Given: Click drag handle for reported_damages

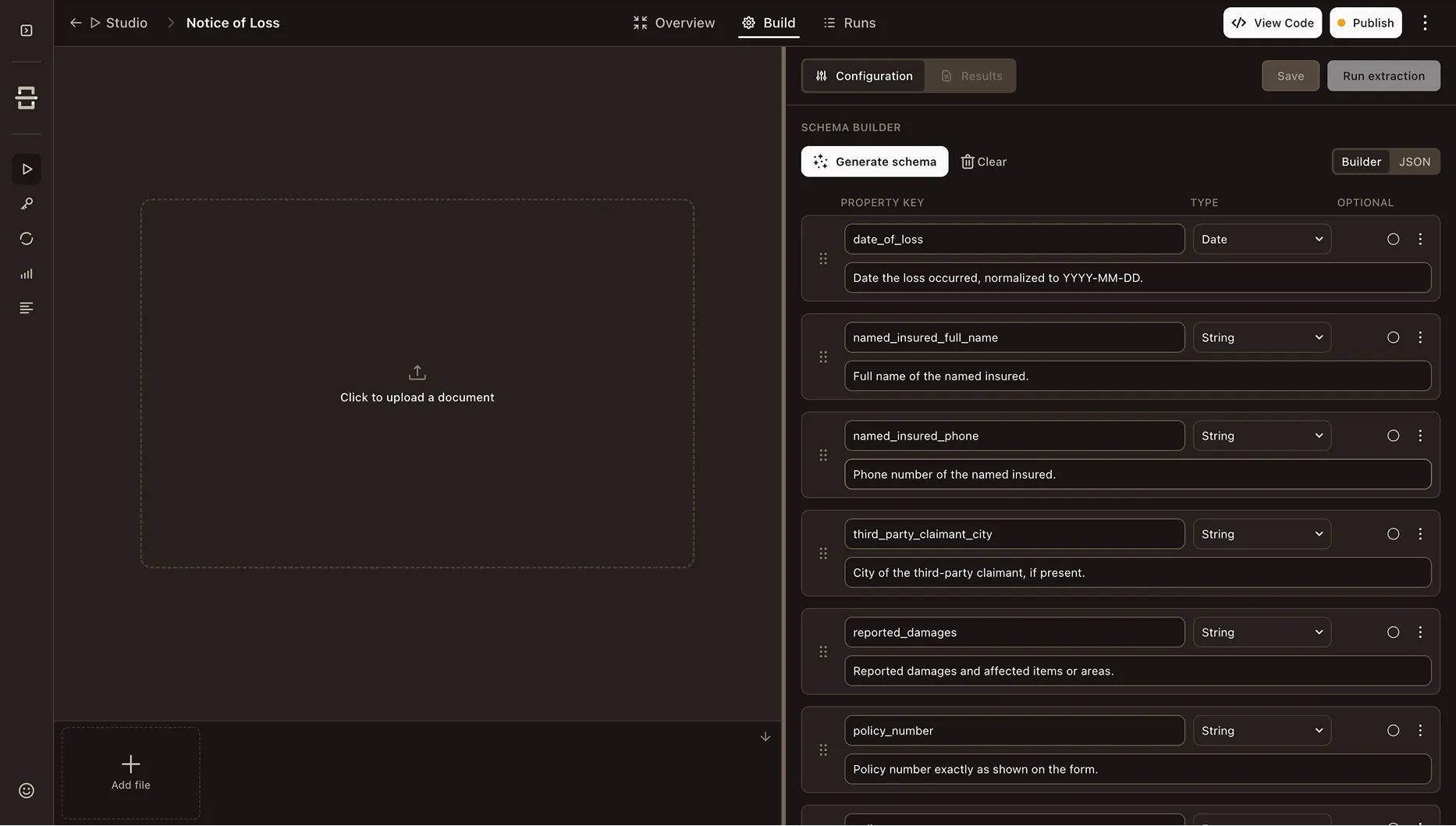Looking at the screenshot, I should coord(823,652).
